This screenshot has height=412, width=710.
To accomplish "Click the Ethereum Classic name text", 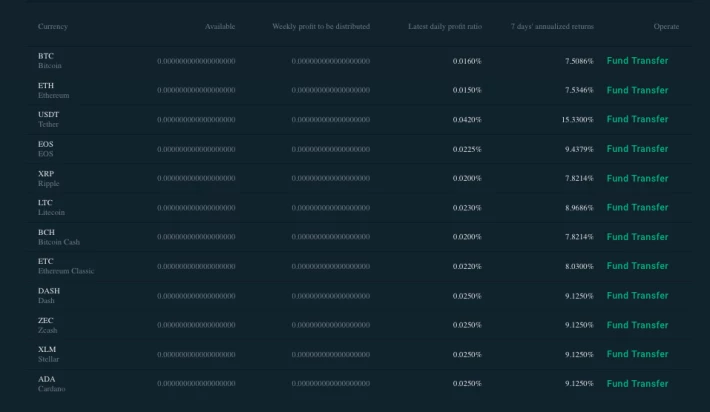I will pos(66,271).
